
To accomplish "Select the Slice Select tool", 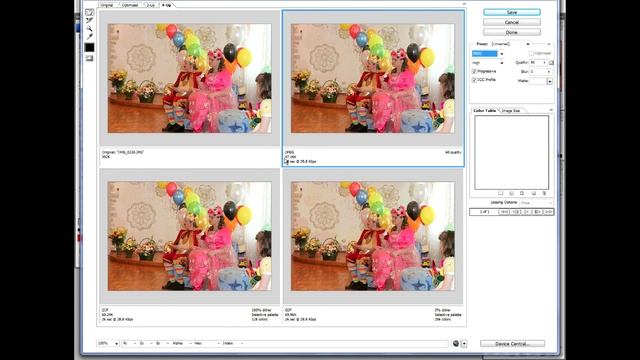I will click(x=89, y=20).
